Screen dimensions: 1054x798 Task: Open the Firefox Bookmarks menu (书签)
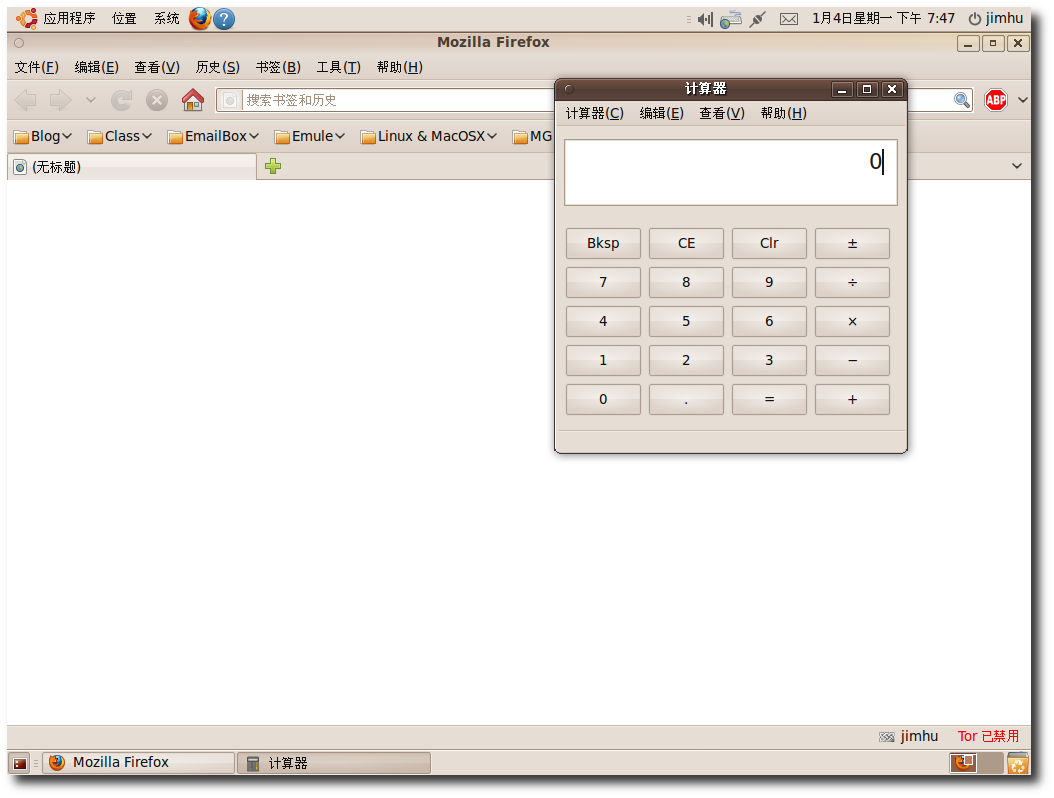point(278,67)
